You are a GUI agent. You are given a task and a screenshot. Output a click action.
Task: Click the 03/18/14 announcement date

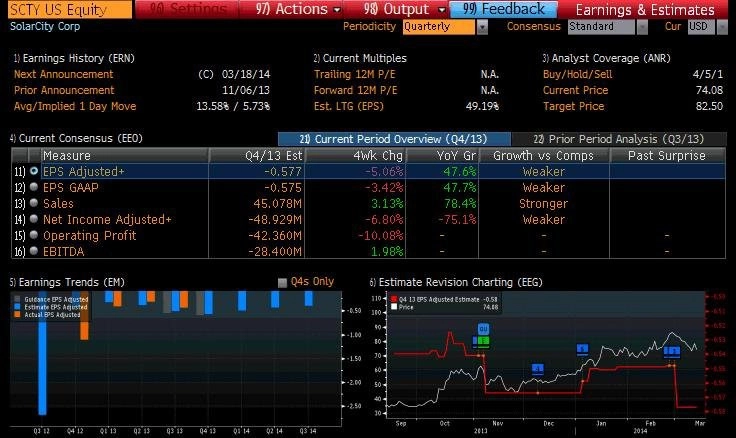[246, 74]
